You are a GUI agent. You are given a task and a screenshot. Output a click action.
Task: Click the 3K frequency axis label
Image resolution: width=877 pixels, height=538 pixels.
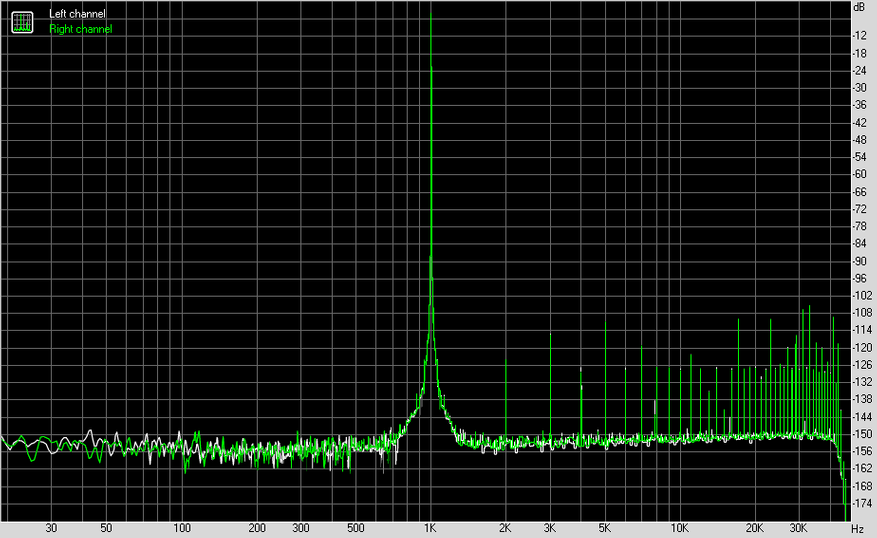click(549, 528)
